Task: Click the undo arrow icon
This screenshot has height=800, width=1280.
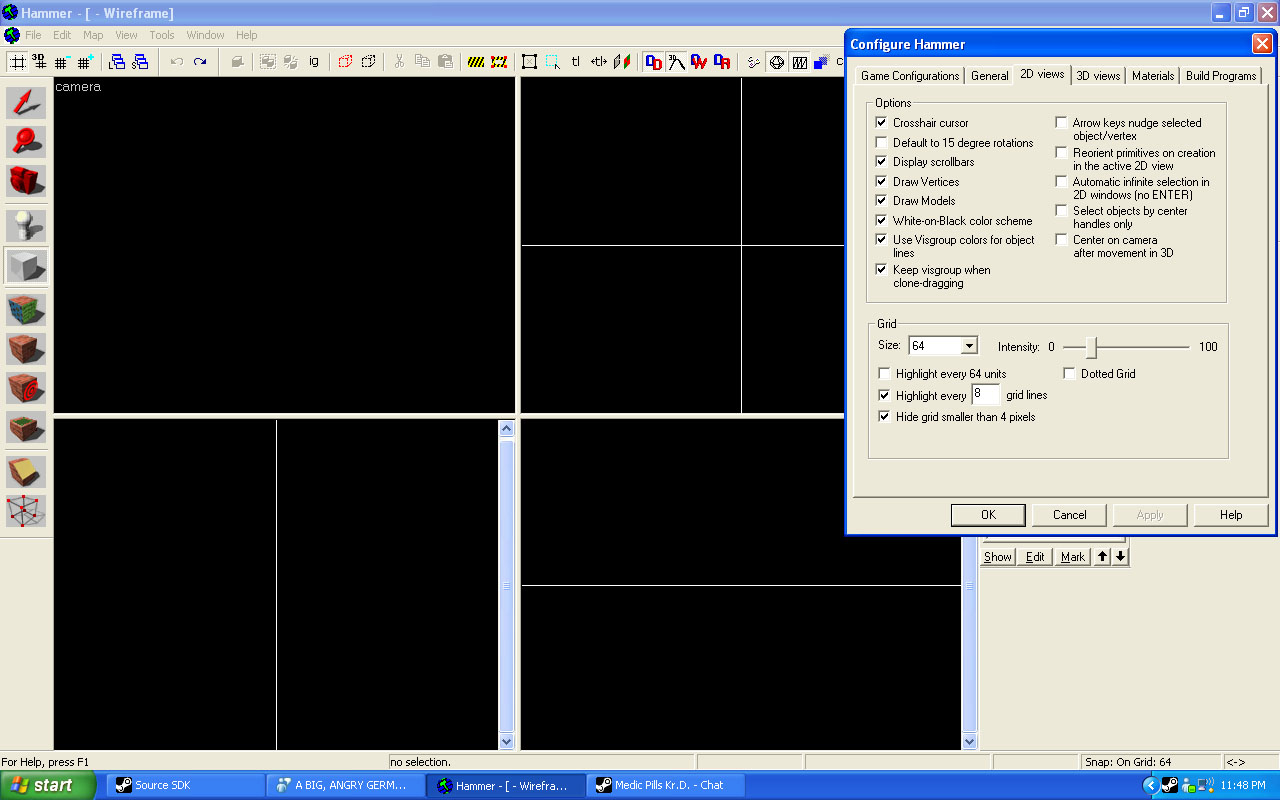Action: pos(177,62)
